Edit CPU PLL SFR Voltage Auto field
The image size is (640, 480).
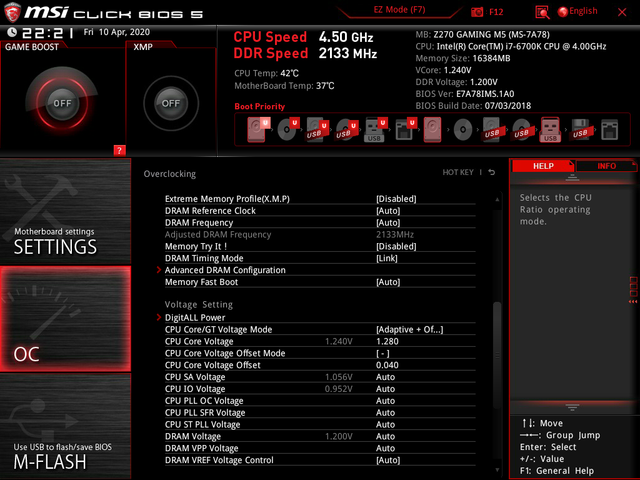pyautogui.click(x=385, y=413)
